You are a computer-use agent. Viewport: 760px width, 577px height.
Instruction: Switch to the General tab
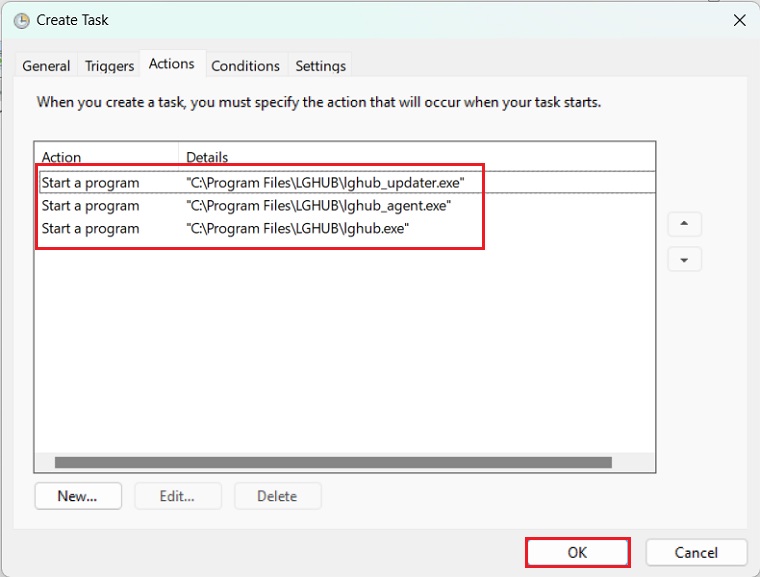[46, 65]
